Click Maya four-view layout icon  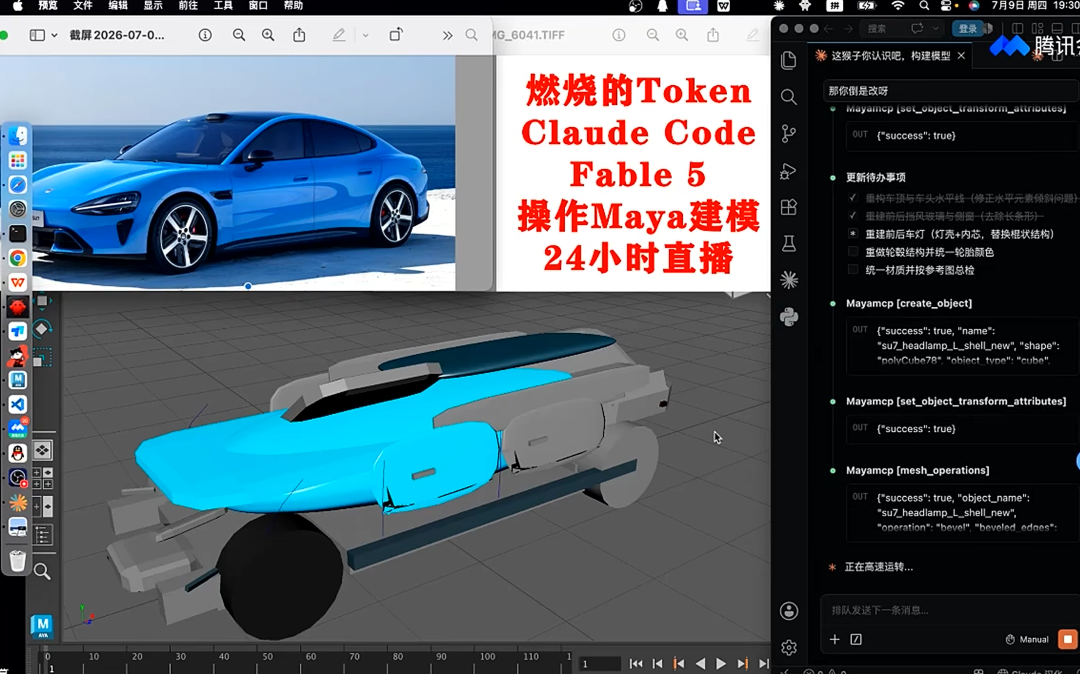tap(42, 478)
